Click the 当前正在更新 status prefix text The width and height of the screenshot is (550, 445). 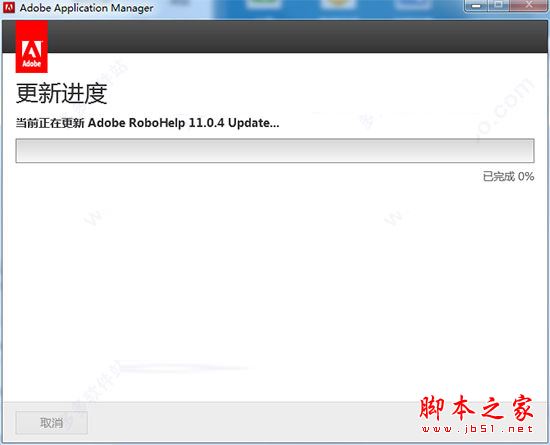[x=50, y=123]
